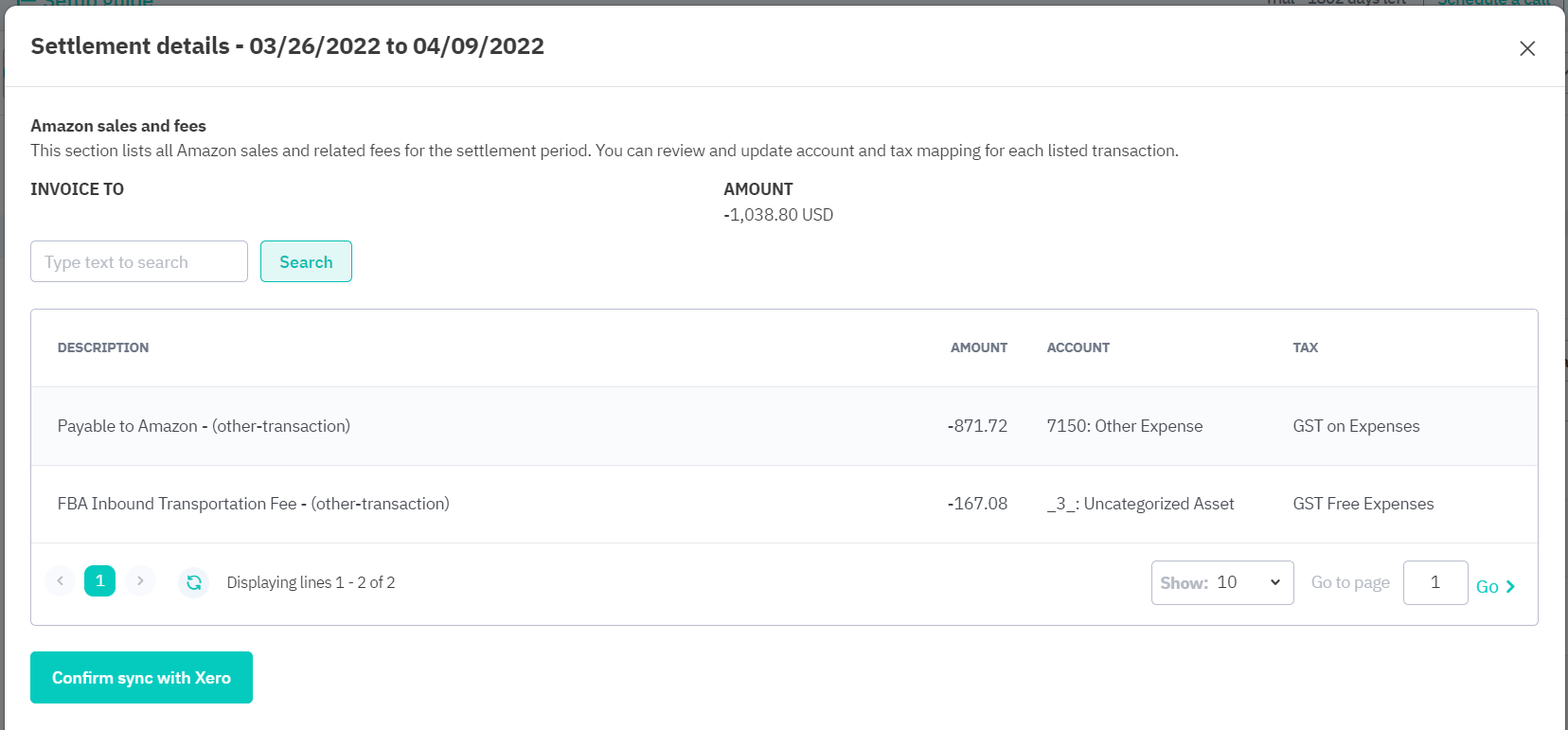
Task: Focus the Type text to search field
Action: coord(139,262)
